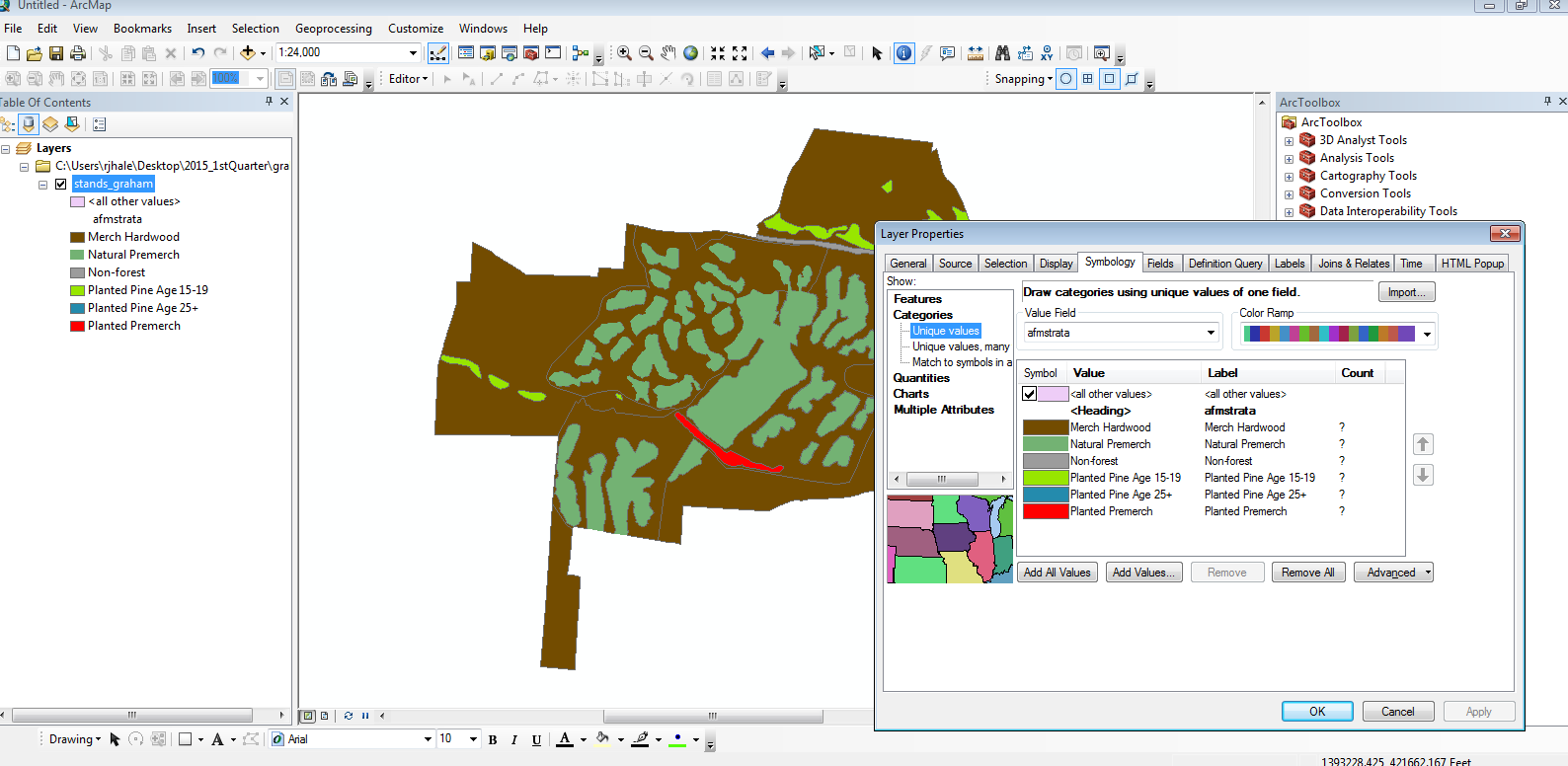Click the Add Data button icon
Screen dimensions: 1568x766
(x=248, y=53)
